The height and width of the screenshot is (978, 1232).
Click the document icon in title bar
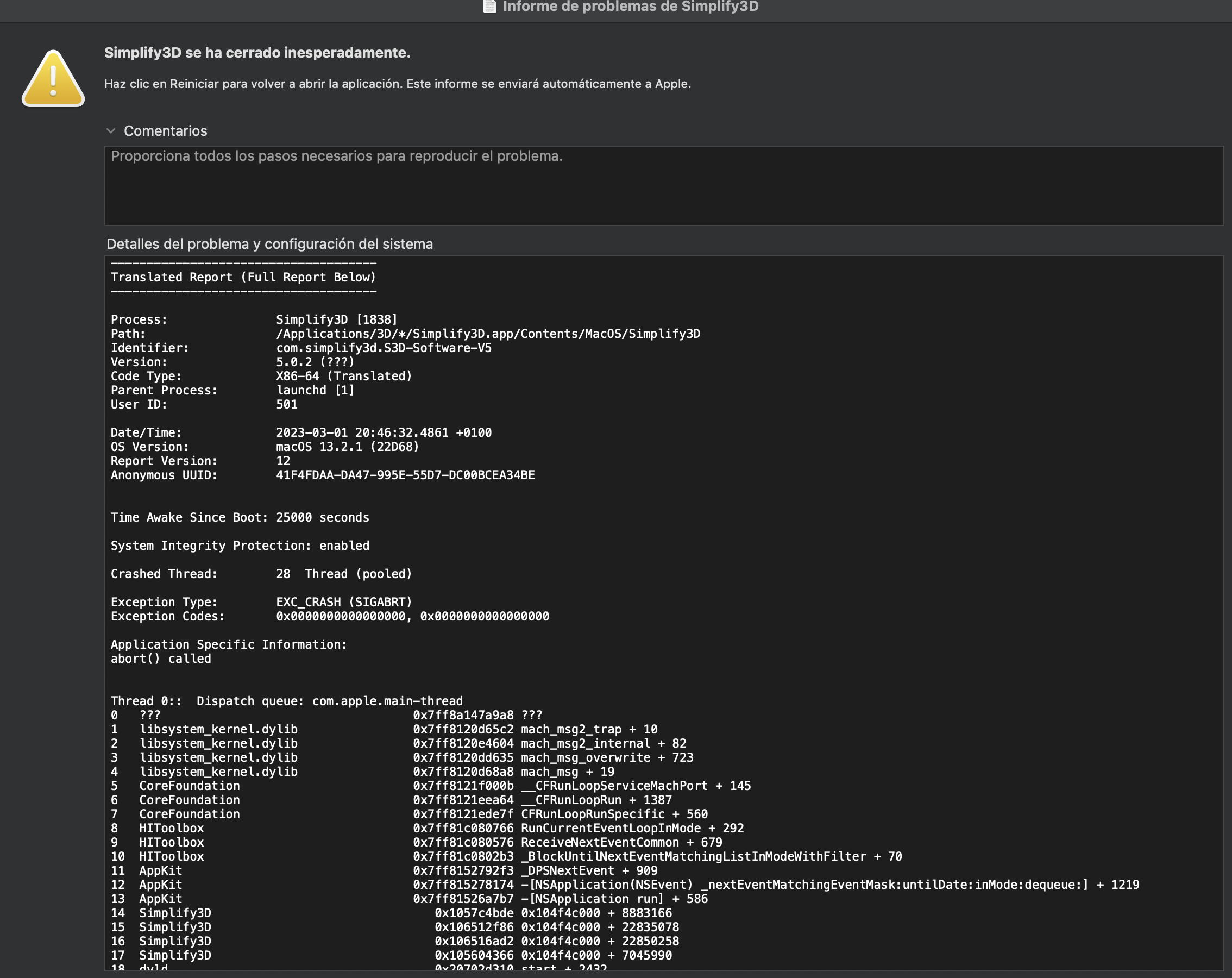point(490,7)
